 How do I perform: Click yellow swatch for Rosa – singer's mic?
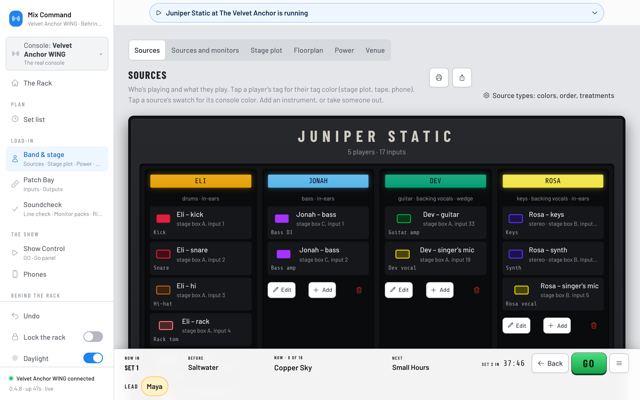tap(521, 290)
